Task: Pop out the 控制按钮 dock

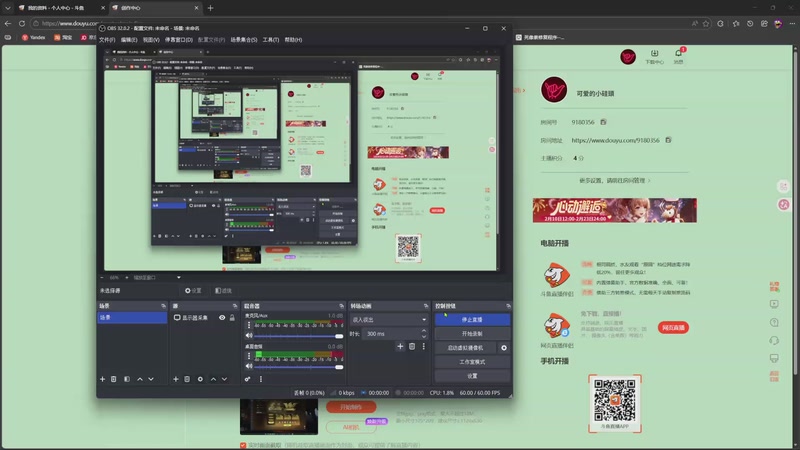Action: (508, 306)
